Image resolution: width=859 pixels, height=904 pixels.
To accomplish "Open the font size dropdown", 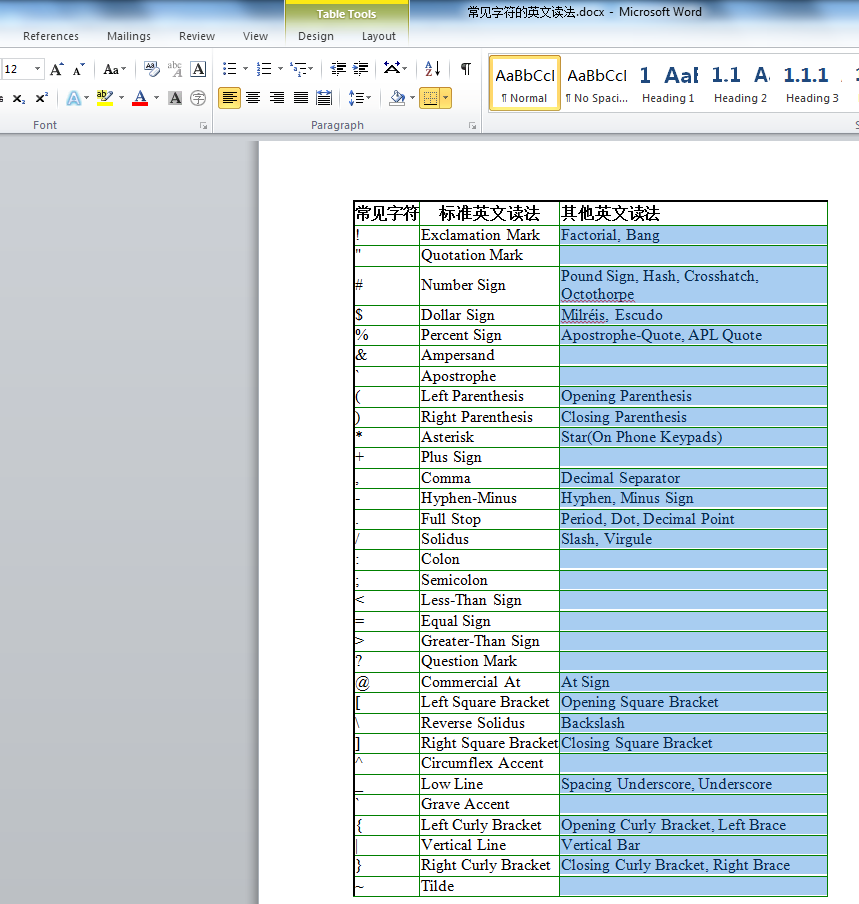I will (37, 69).
